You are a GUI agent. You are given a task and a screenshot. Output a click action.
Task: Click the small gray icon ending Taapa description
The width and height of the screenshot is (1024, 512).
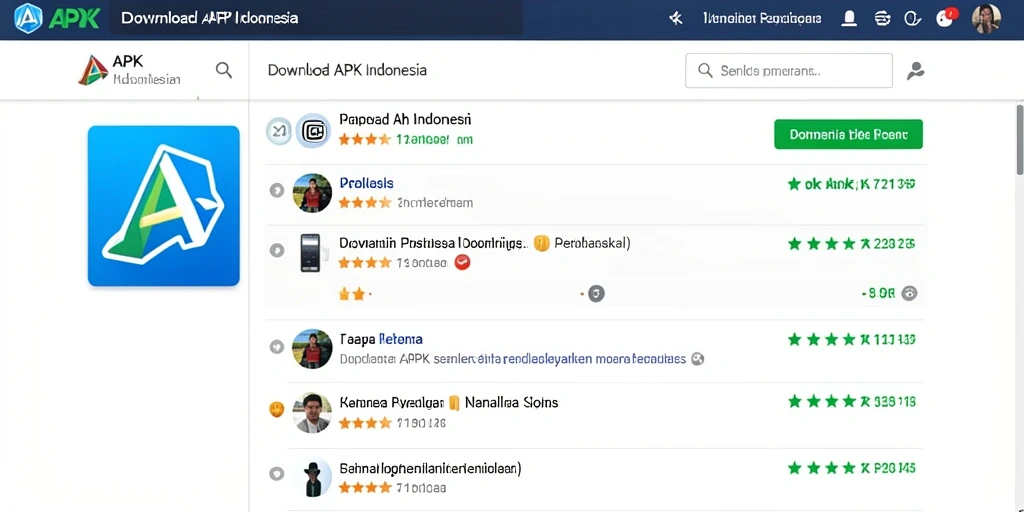(697, 359)
